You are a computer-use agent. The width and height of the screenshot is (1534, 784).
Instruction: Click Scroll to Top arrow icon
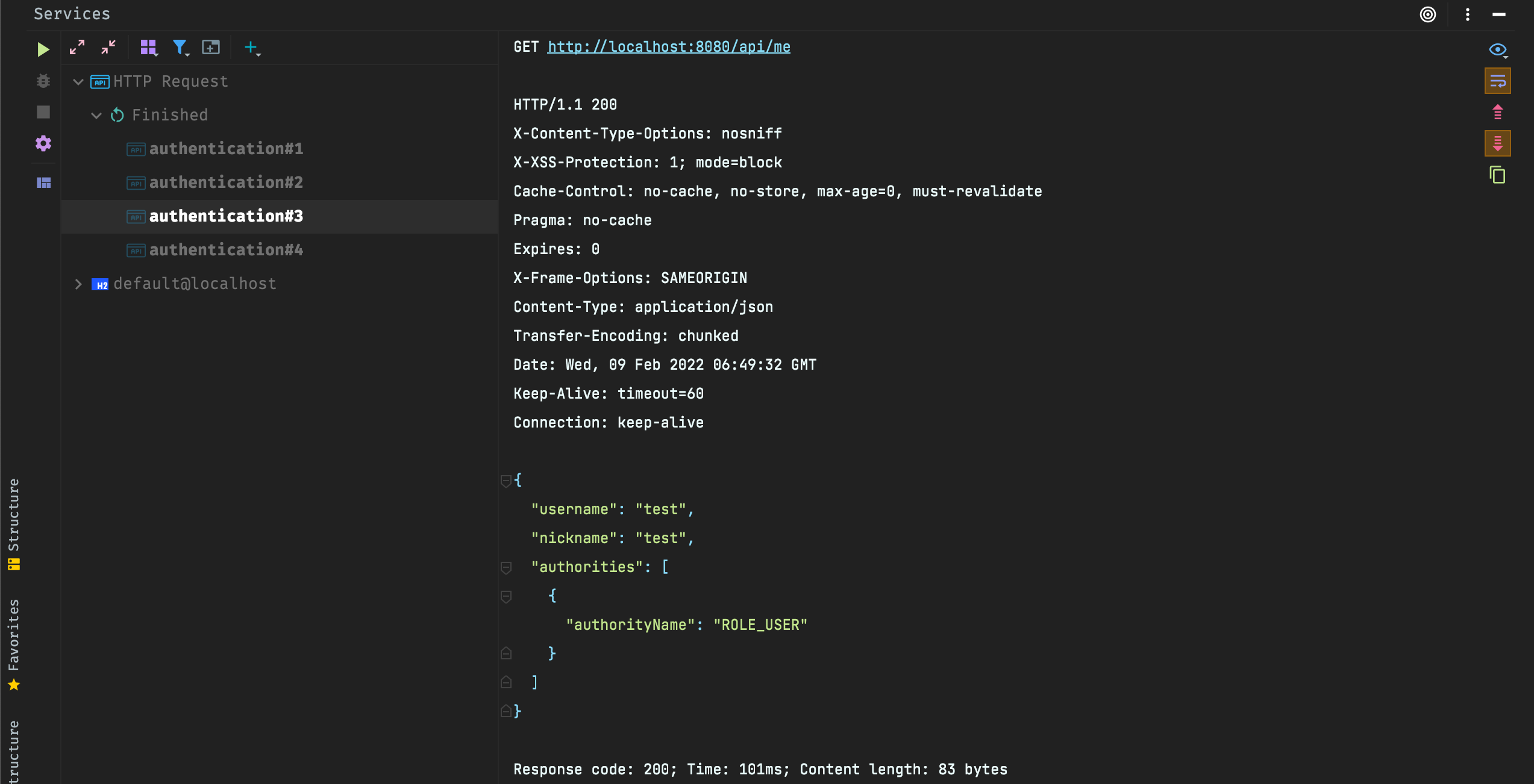(1497, 112)
